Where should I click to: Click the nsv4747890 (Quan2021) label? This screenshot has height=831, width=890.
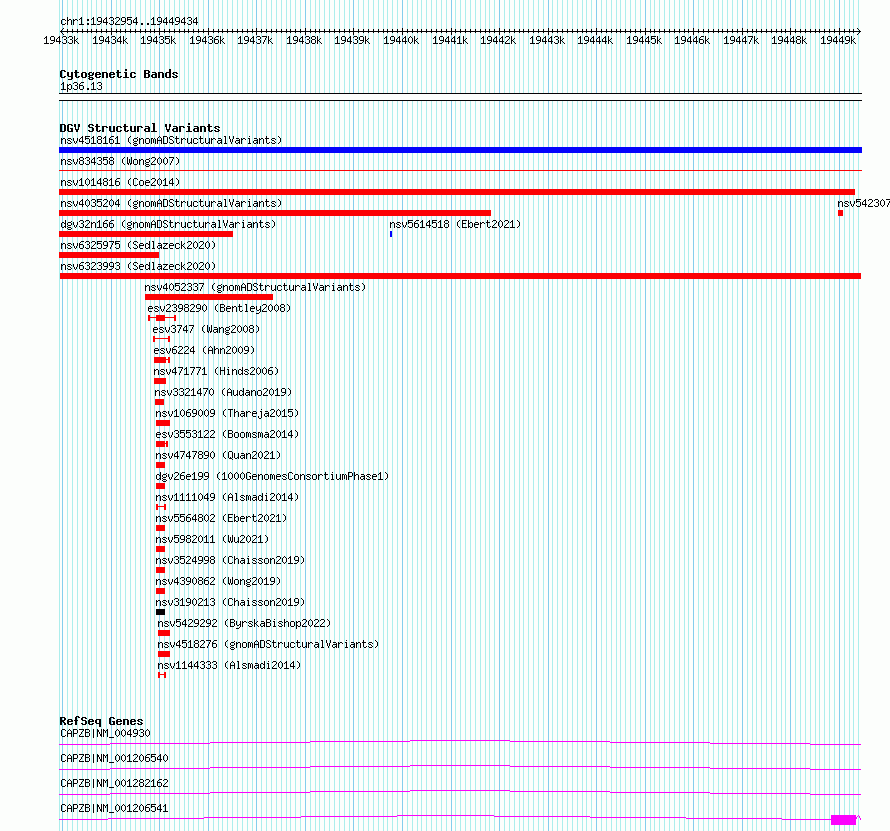[218, 455]
